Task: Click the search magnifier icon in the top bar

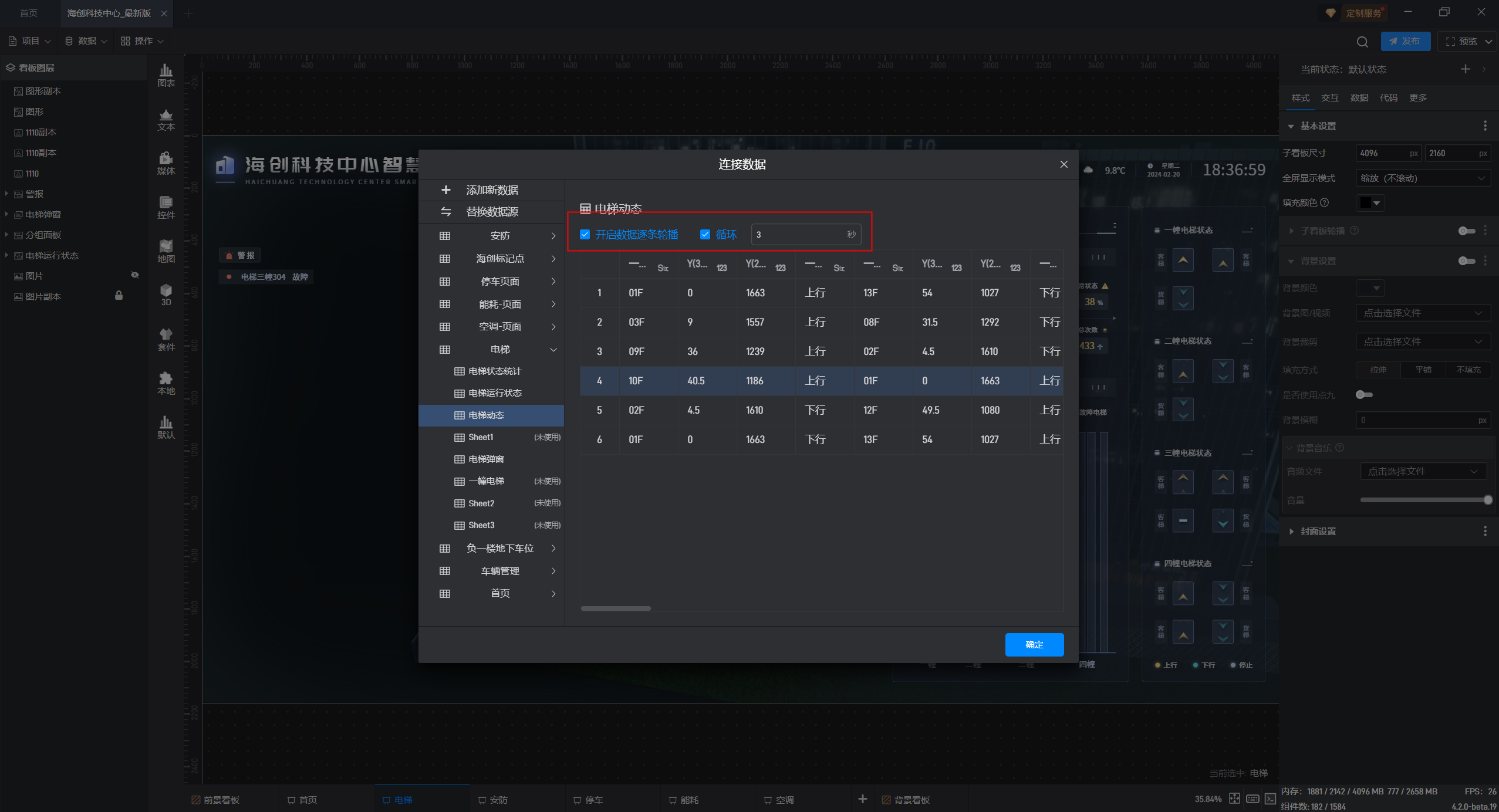Action: click(1362, 42)
